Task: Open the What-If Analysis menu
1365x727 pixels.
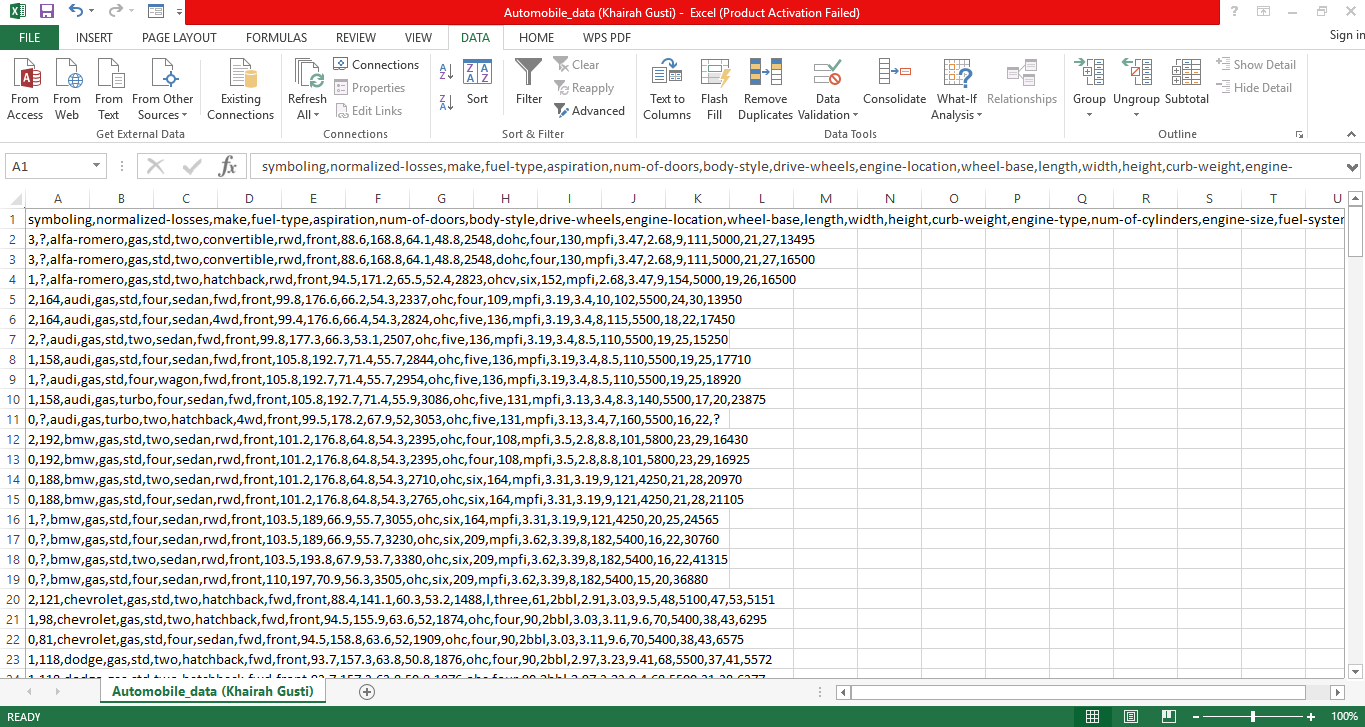Action: coord(957,89)
